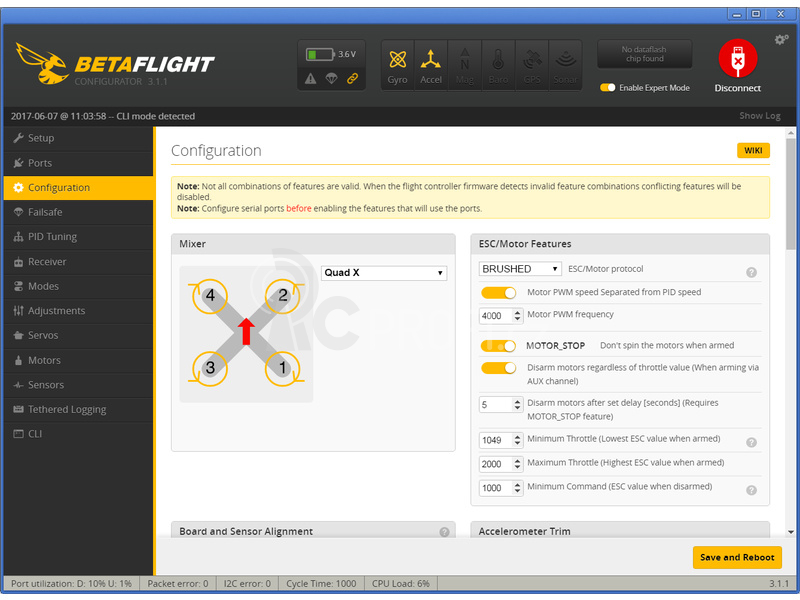Open the Sensors tab
800x600 pixels.
78,385
